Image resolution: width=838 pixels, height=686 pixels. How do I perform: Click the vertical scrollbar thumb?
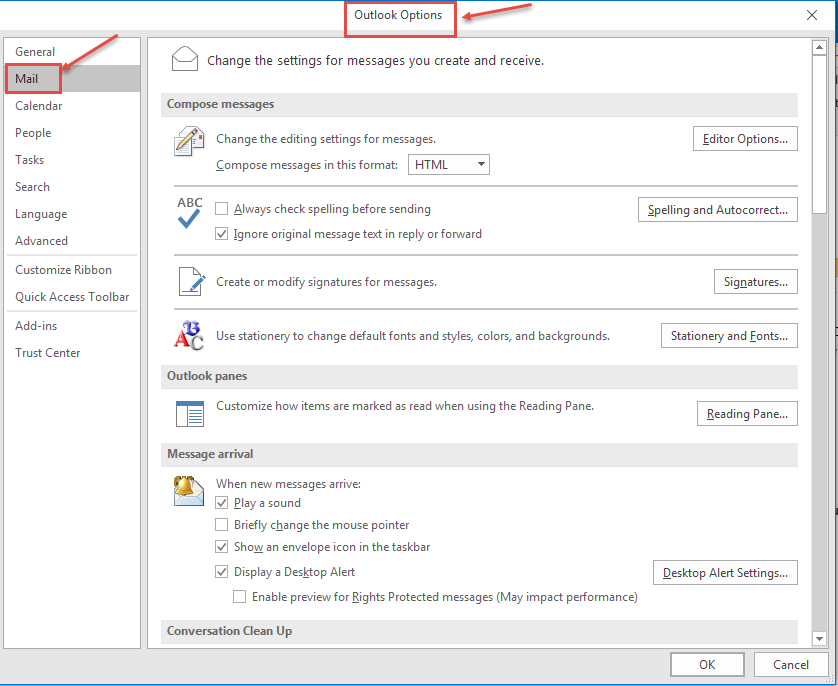point(819,134)
